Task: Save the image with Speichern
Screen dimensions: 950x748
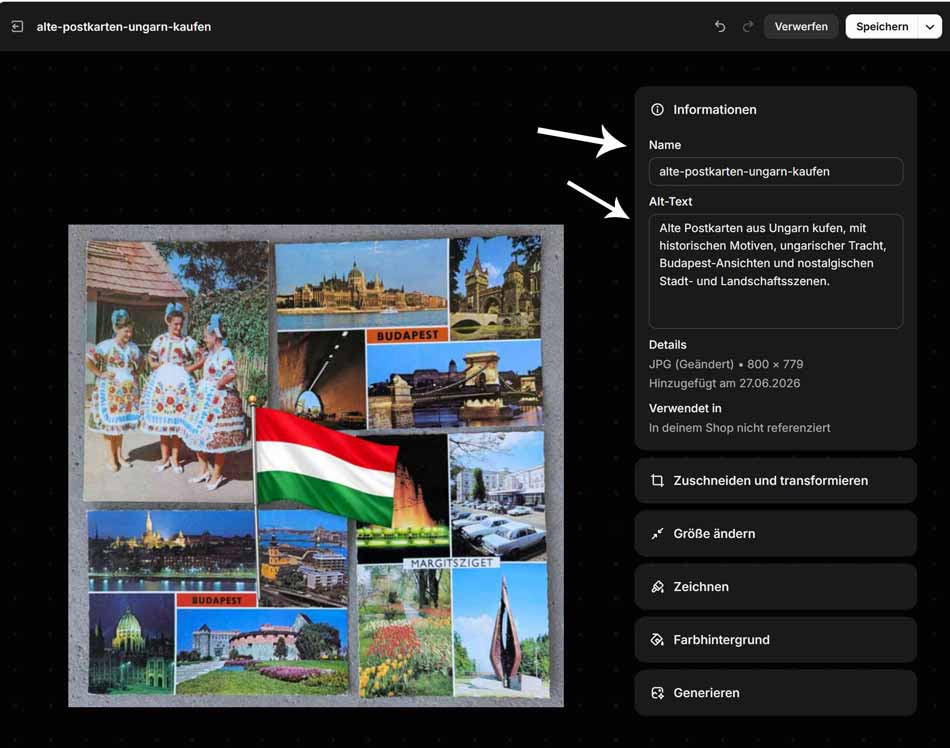Action: click(882, 27)
